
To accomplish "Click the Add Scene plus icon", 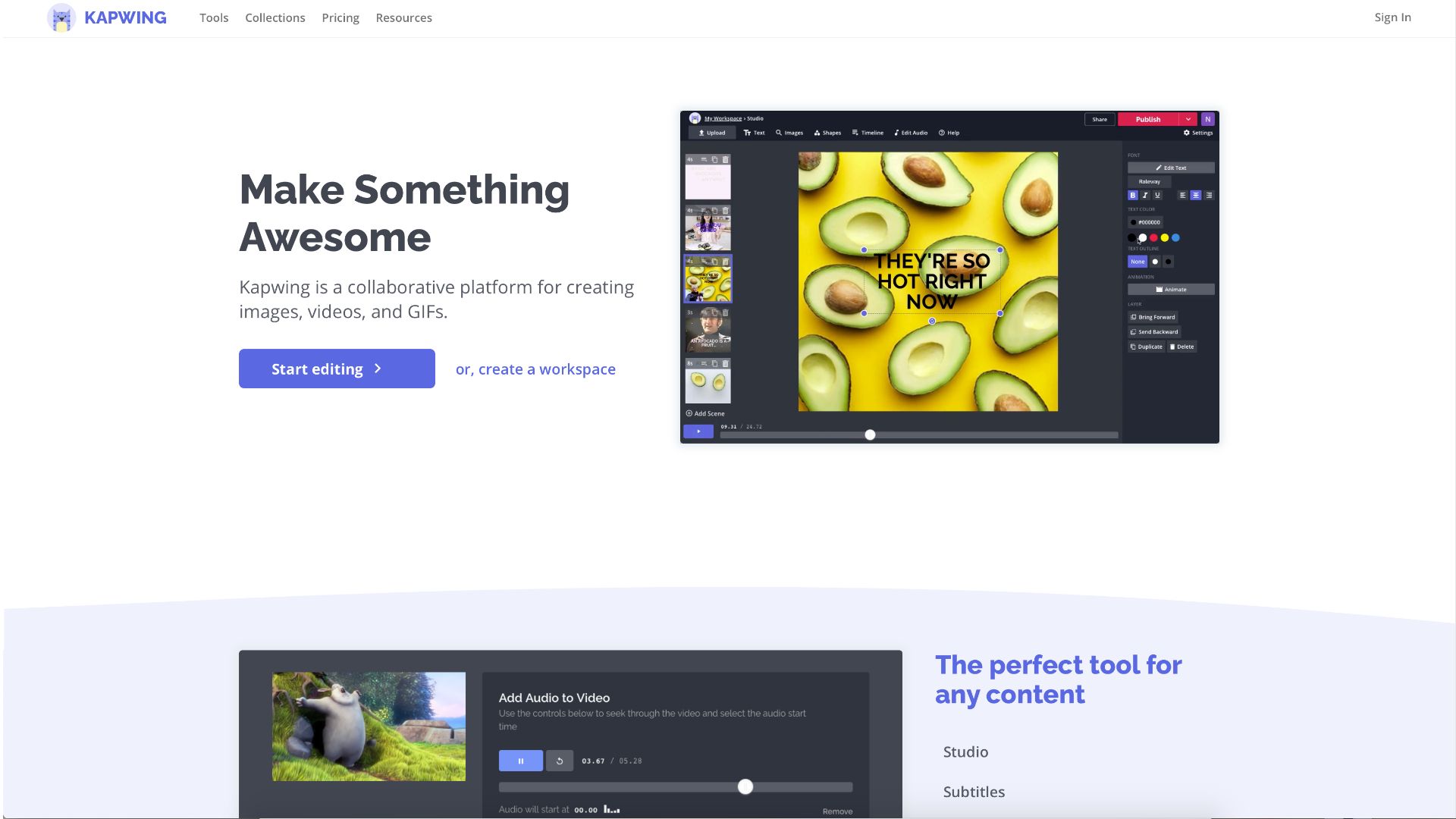I will 689,413.
